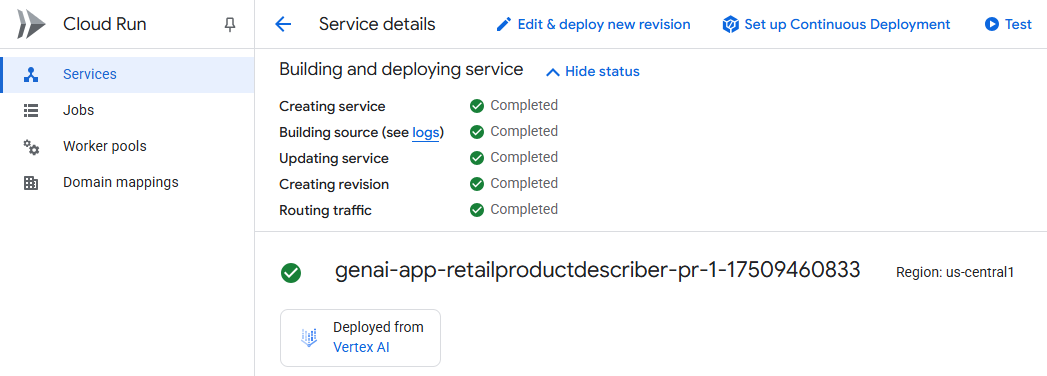Click green check next to Creating revision
Viewport: 1047px width, 376px height.
[x=477, y=184]
